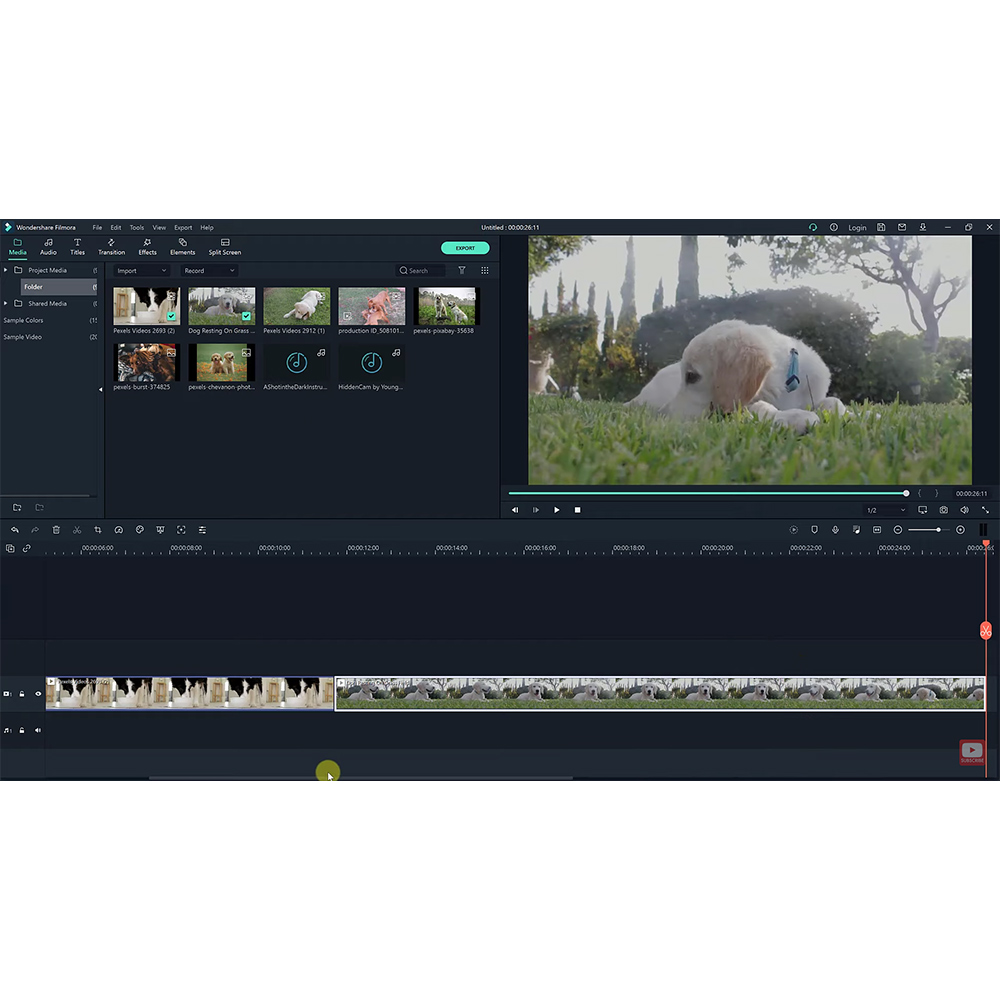The width and height of the screenshot is (1000, 1000).
Task: Hide the video track with eye icon
Action: tap(38, 694)
